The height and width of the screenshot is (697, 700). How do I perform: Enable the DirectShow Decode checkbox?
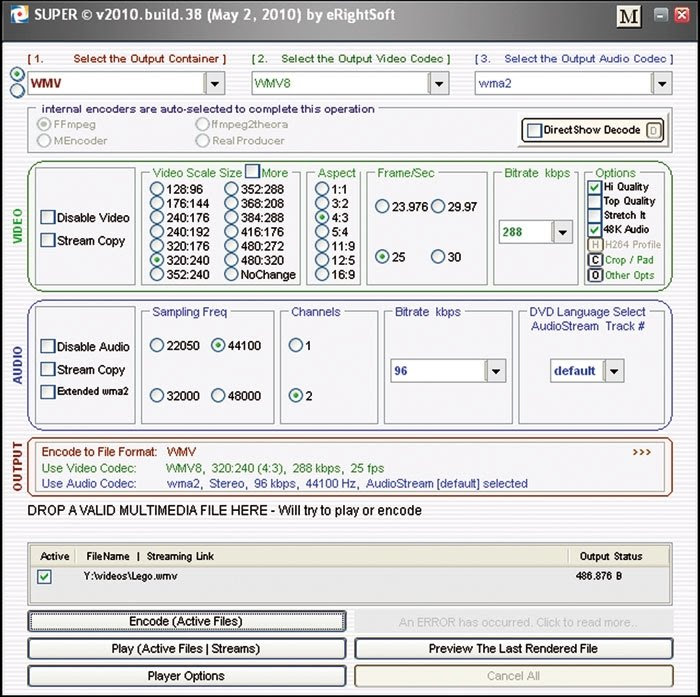point(534,130)
